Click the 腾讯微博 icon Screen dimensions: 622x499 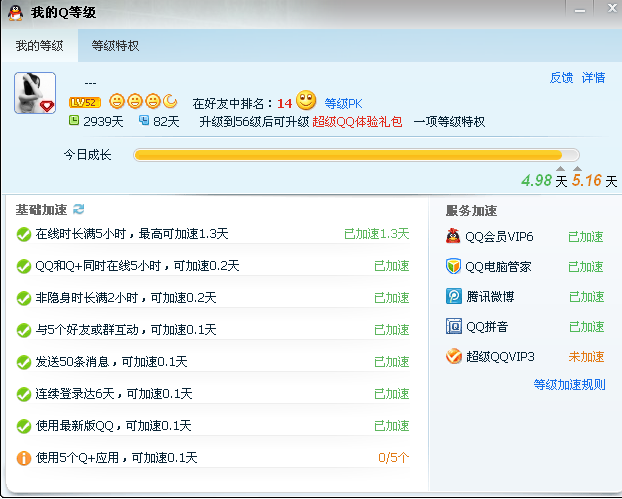454,296
